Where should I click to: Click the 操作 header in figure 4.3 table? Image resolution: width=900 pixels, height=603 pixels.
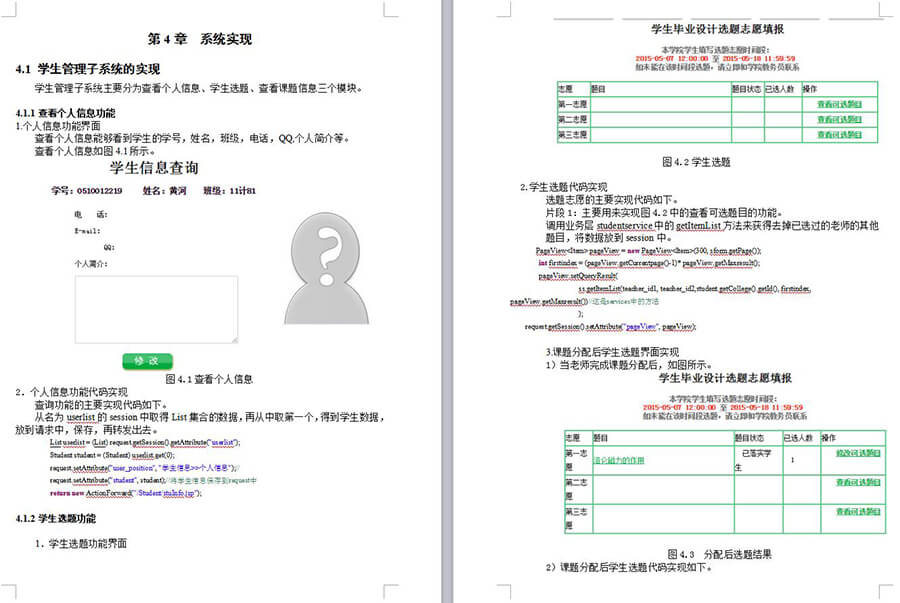pyautogui.click(x=829, y=438)
